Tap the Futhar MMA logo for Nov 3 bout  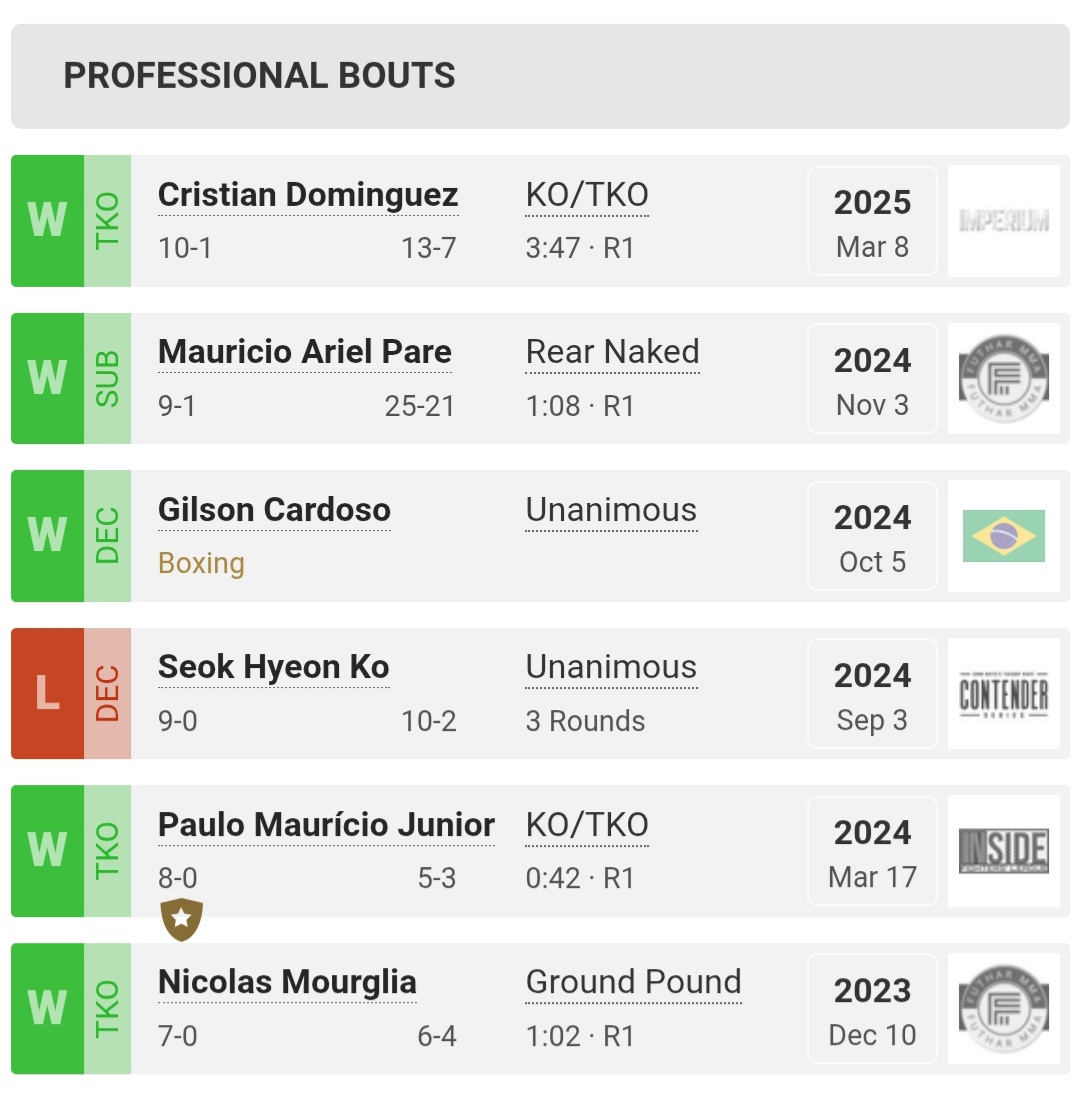click(x=1003, y=379)
